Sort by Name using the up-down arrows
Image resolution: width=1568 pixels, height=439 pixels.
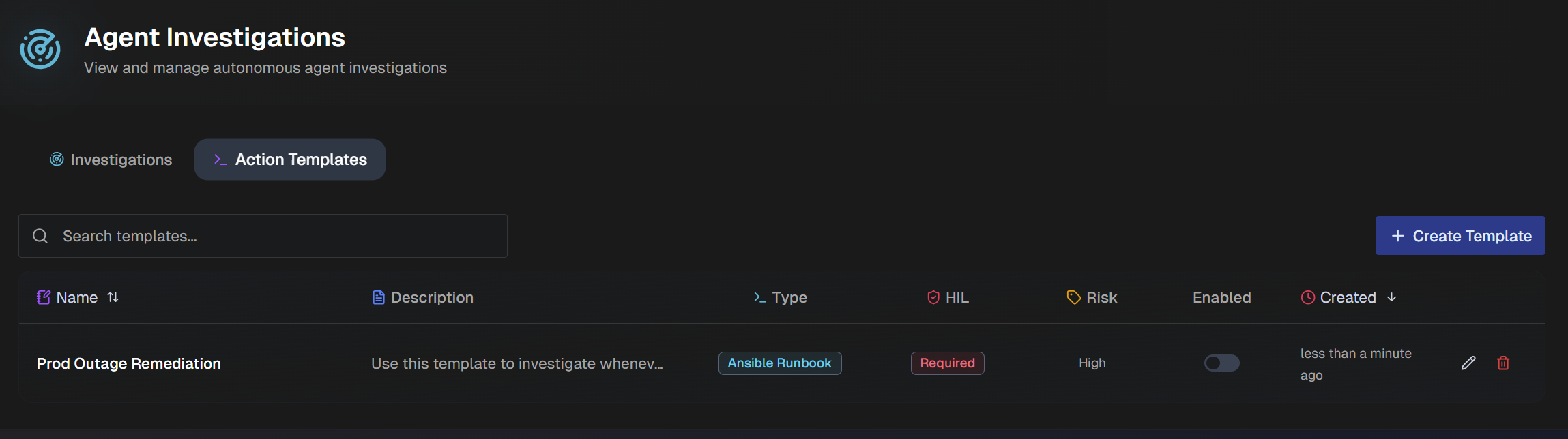coord(113,297)
